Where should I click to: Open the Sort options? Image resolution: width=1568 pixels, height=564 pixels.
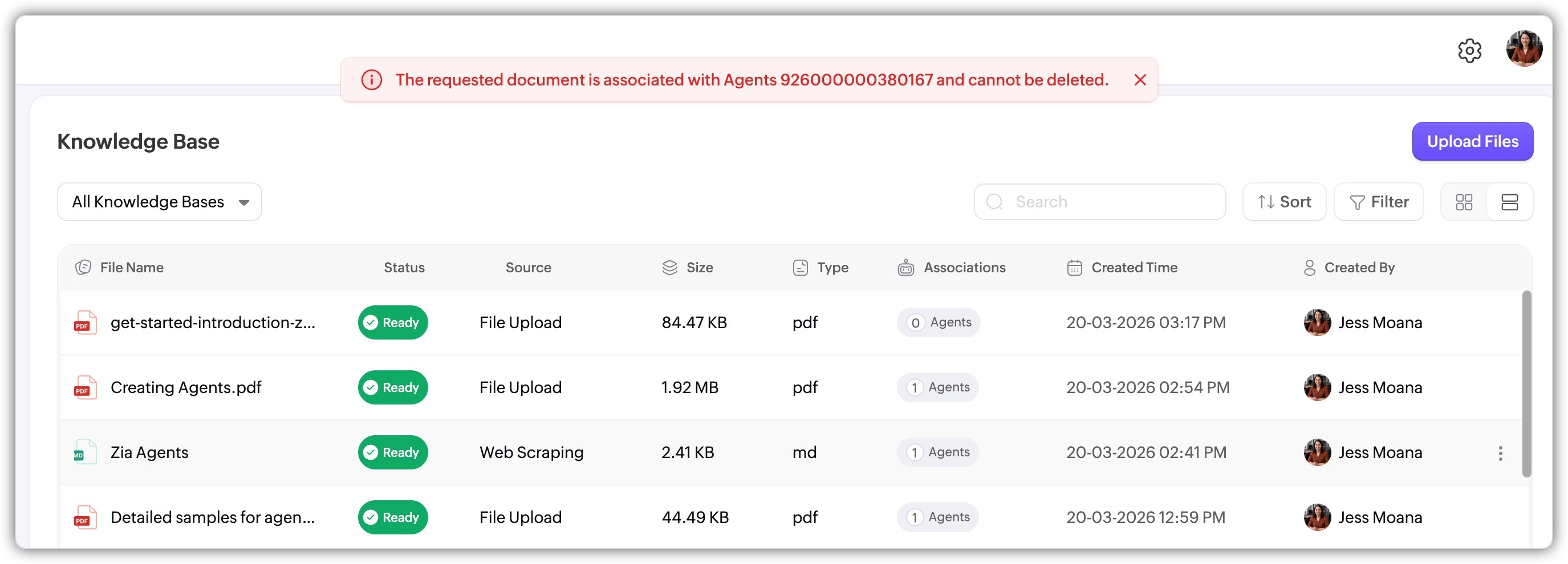tap(1283, 202)
